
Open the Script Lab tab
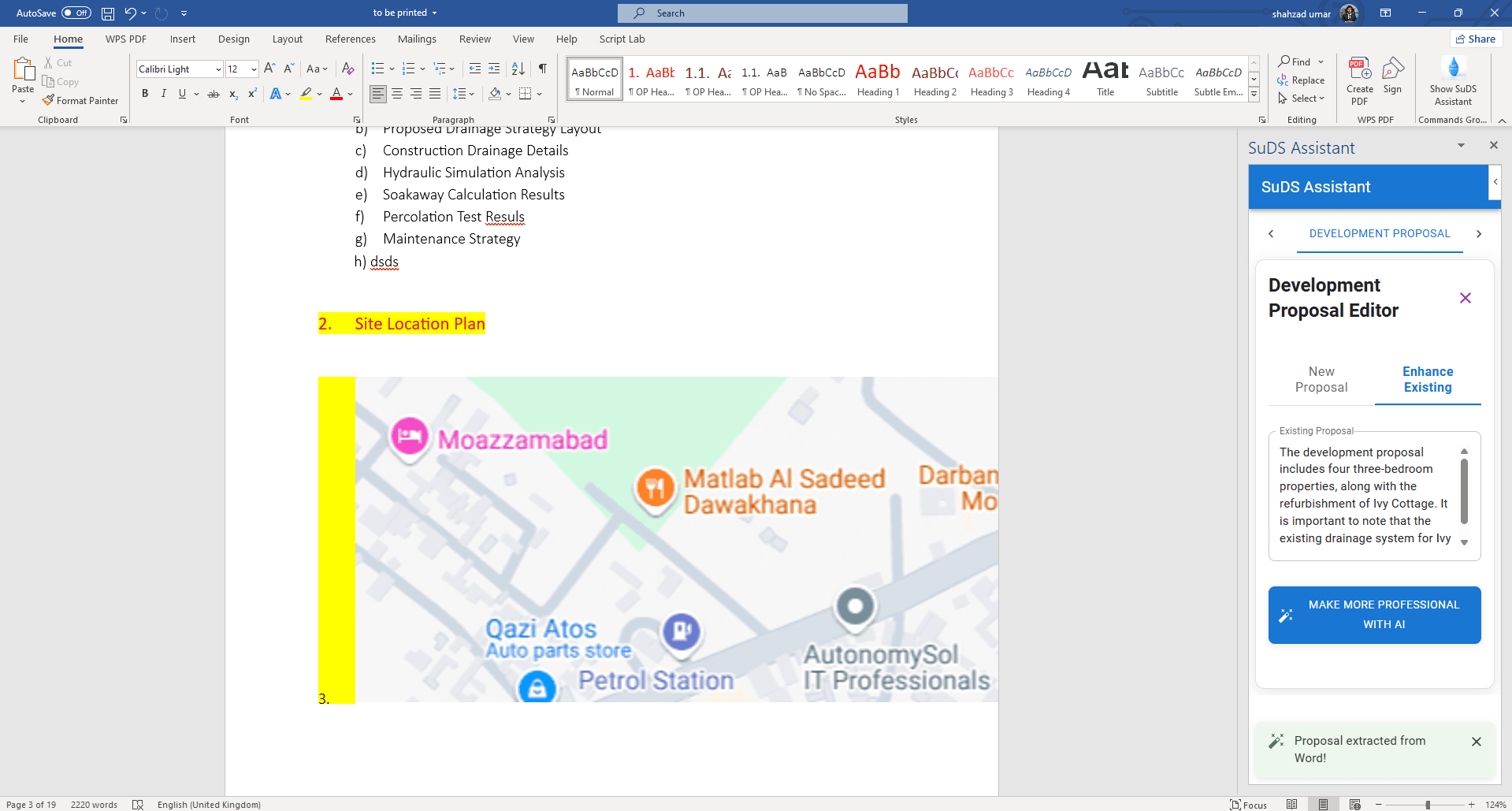[622, 39]
